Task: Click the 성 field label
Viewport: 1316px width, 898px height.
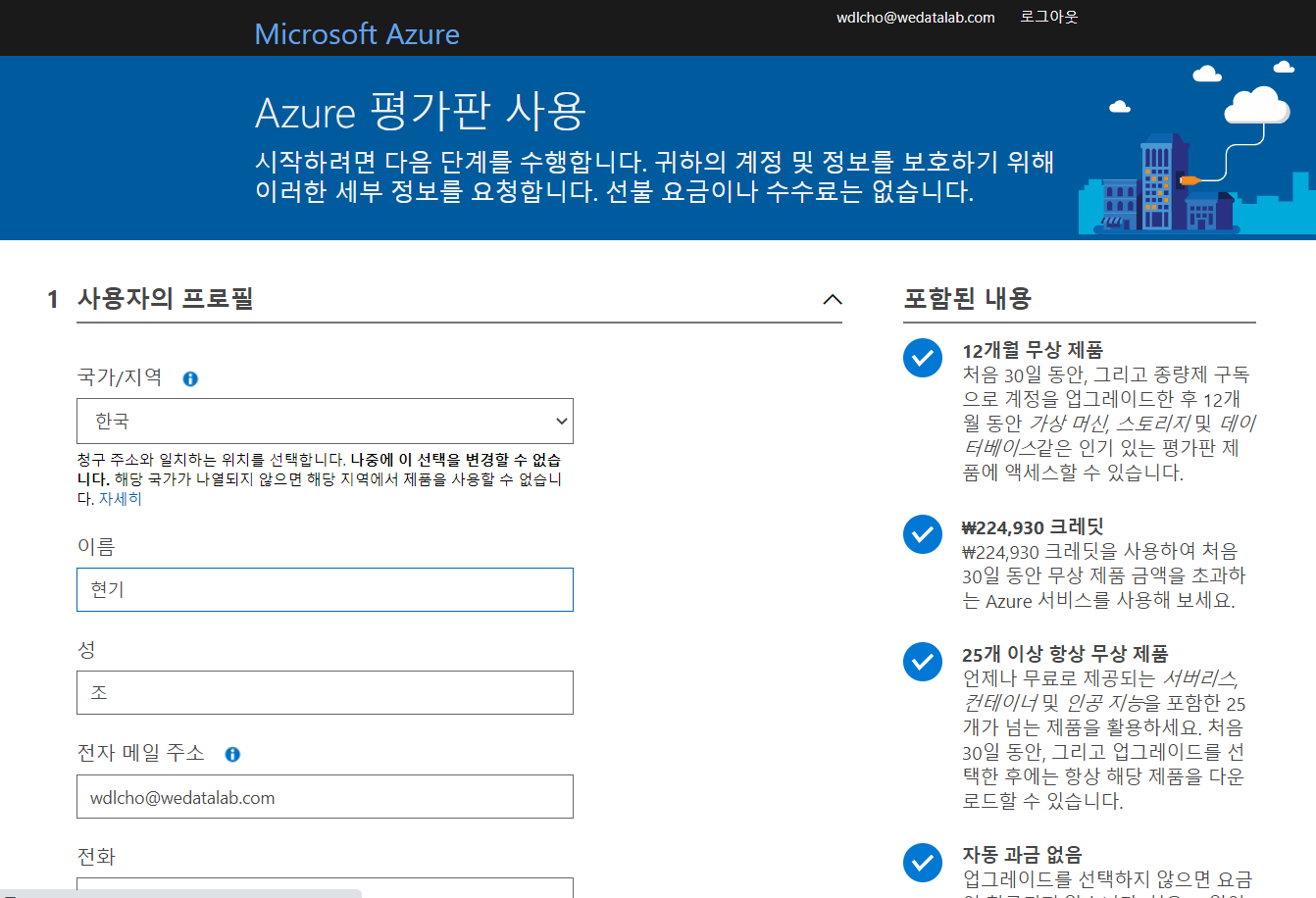Action: point(86,649)
